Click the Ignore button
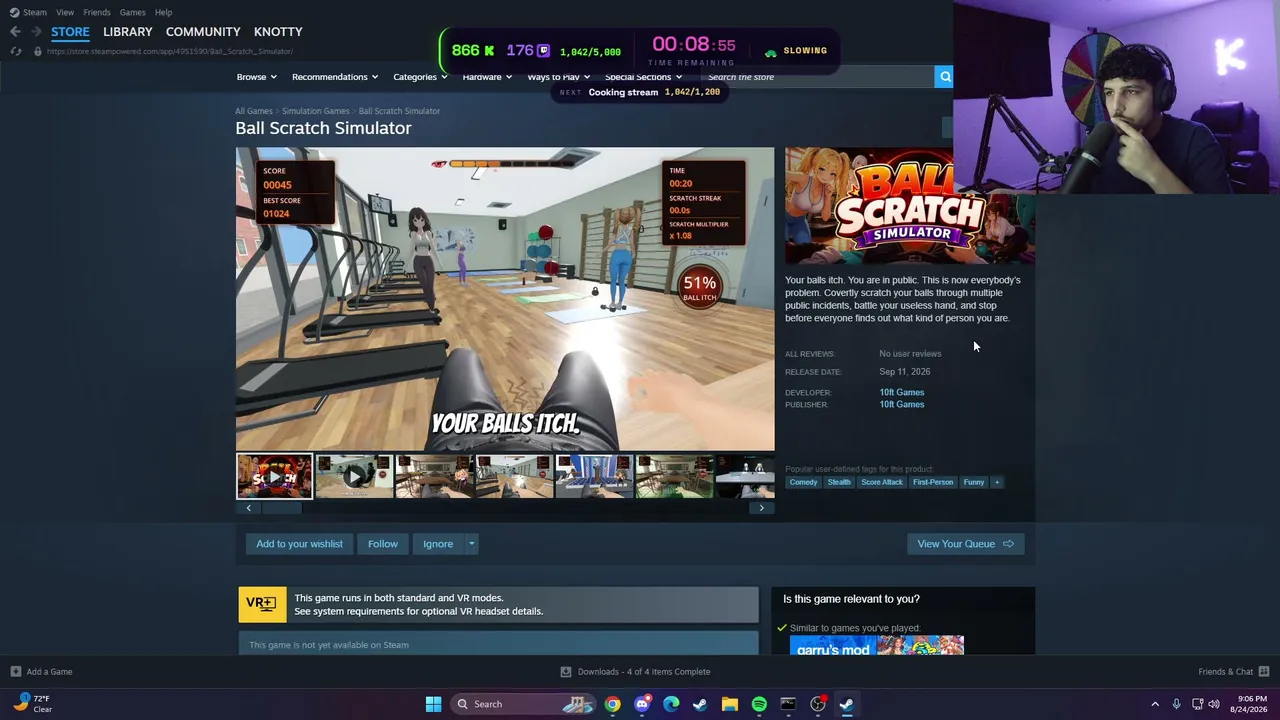 click(438, 544)
